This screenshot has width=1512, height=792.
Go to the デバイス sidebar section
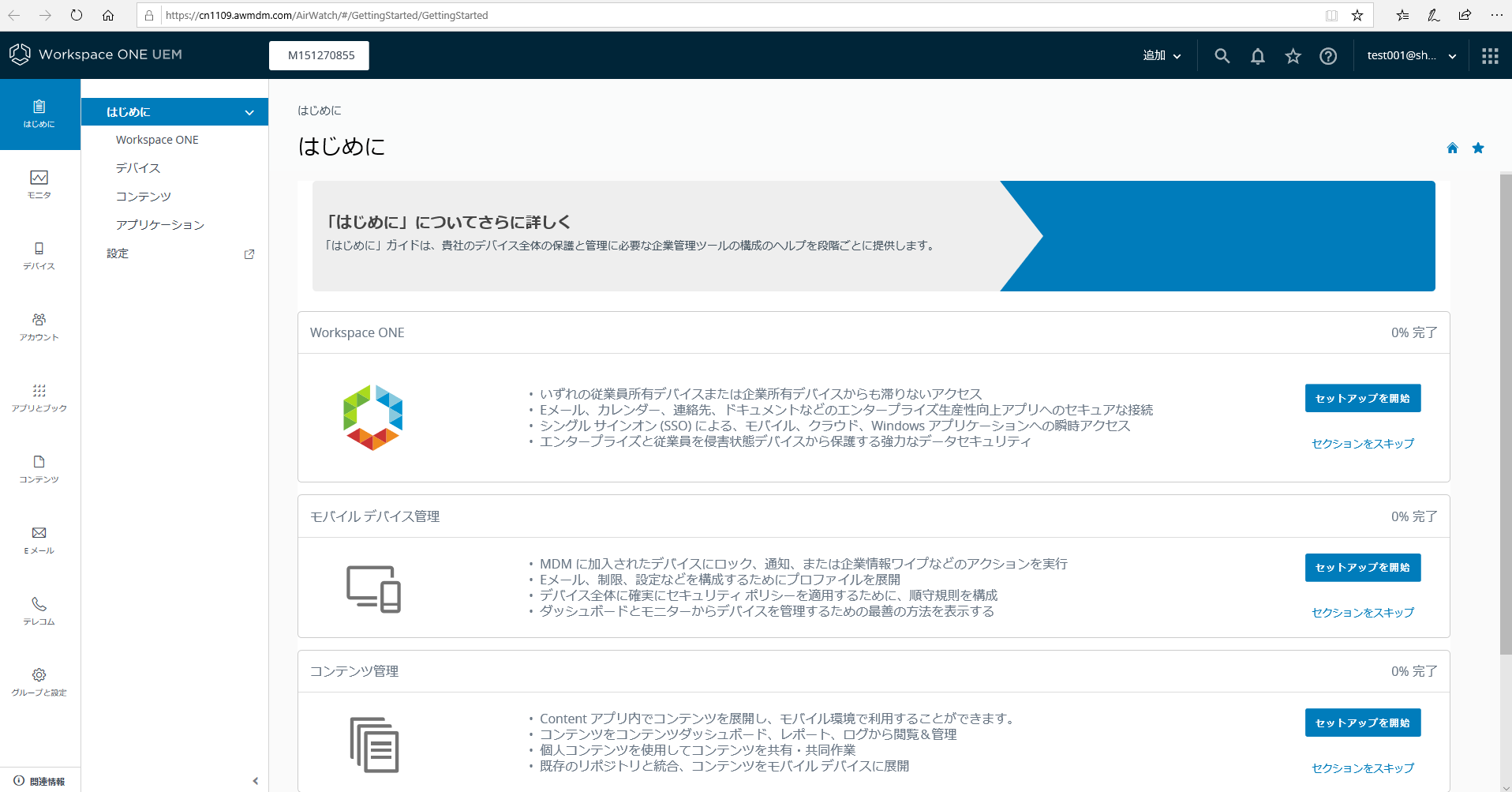tap(39, 256)
